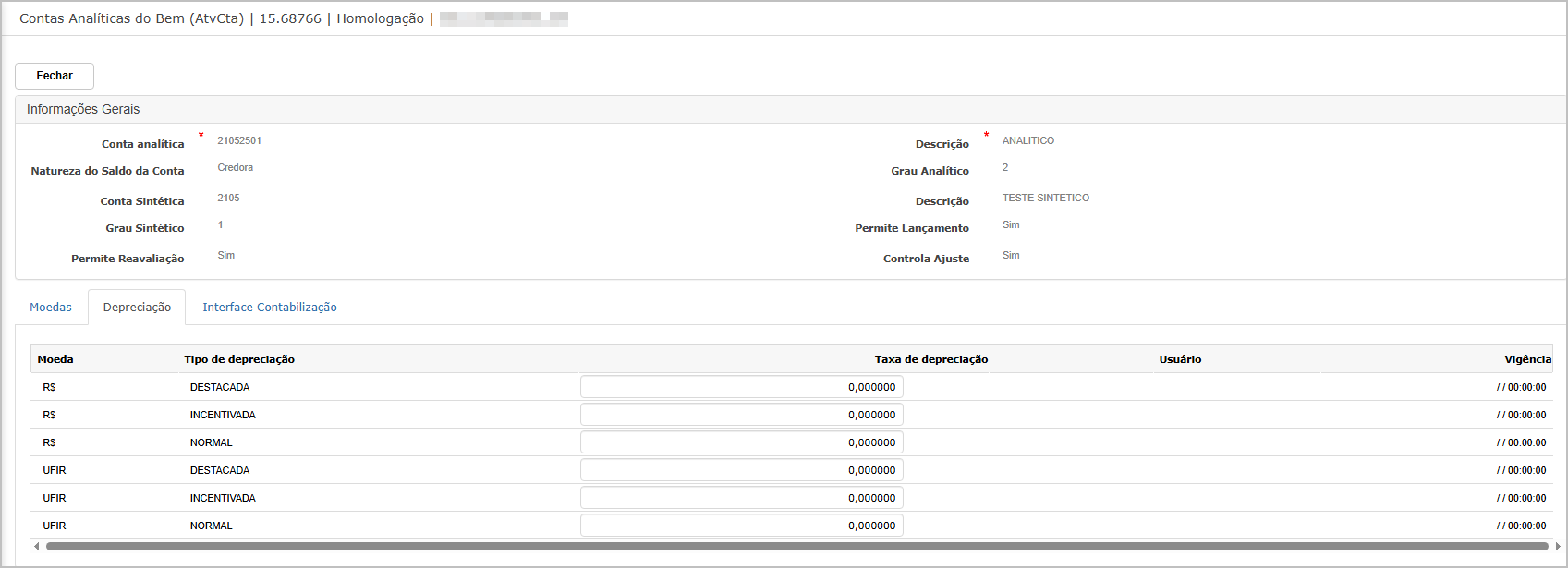Click the Conta analítica value 21052501
Viewport: 1568px width, 568px height.
click(x=239, y=140)
